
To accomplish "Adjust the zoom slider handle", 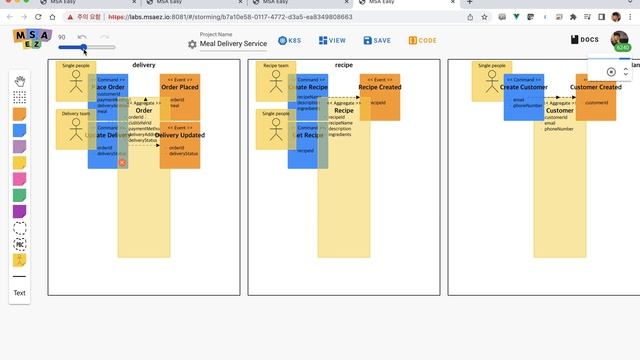I will coord(84,47).
